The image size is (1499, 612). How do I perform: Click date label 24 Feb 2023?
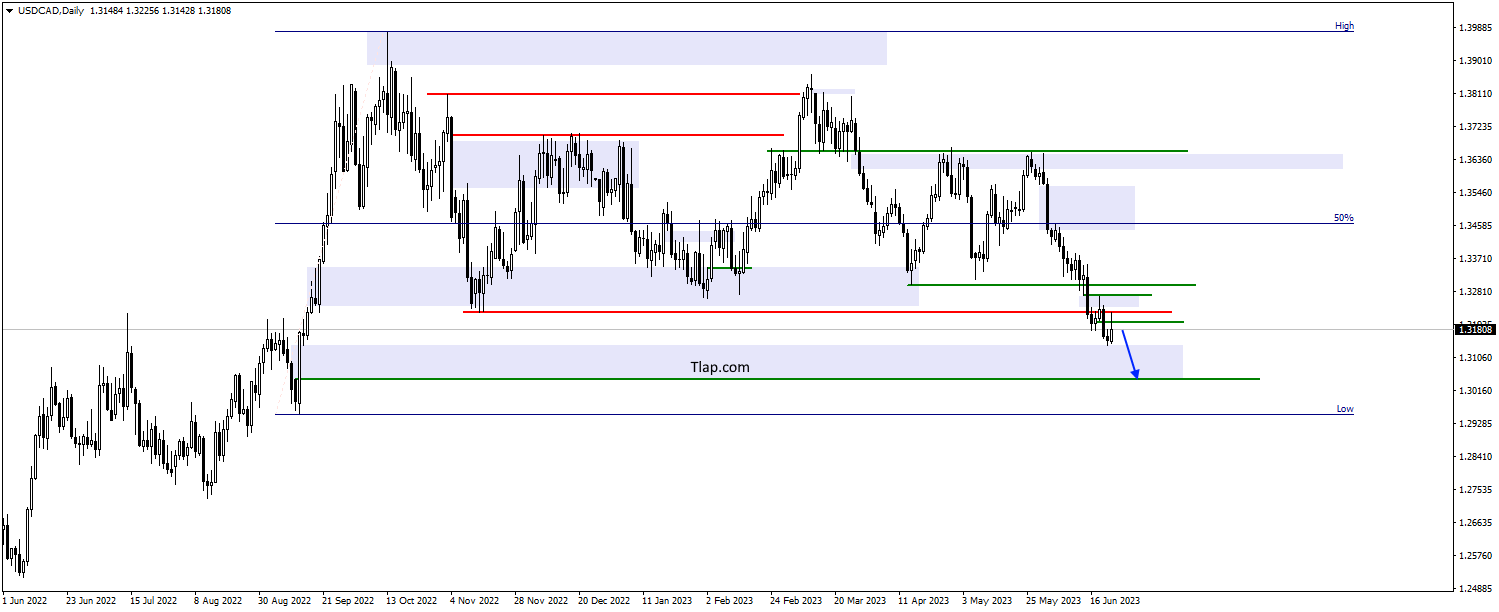tap(795, 601)
